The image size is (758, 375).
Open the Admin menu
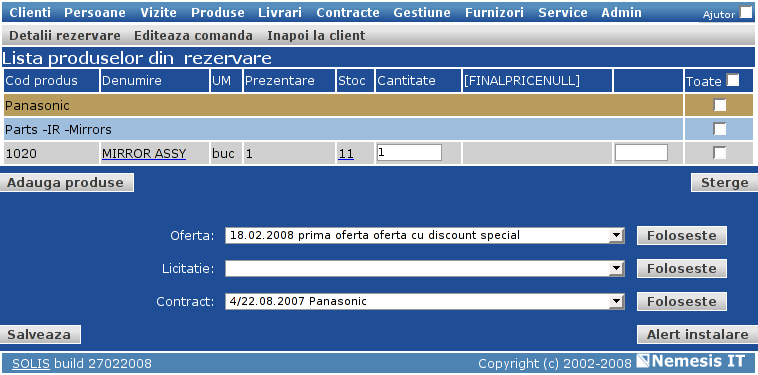621,13
